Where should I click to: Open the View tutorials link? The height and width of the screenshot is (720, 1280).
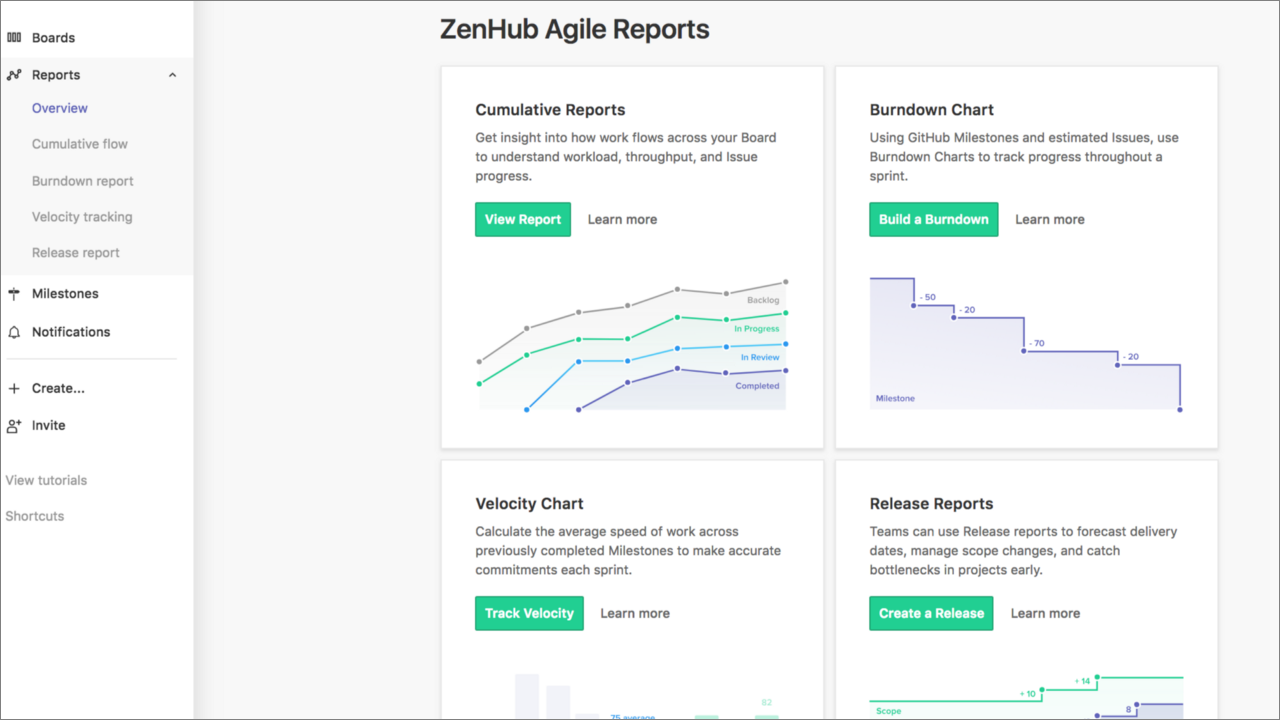tap(46, 481)
